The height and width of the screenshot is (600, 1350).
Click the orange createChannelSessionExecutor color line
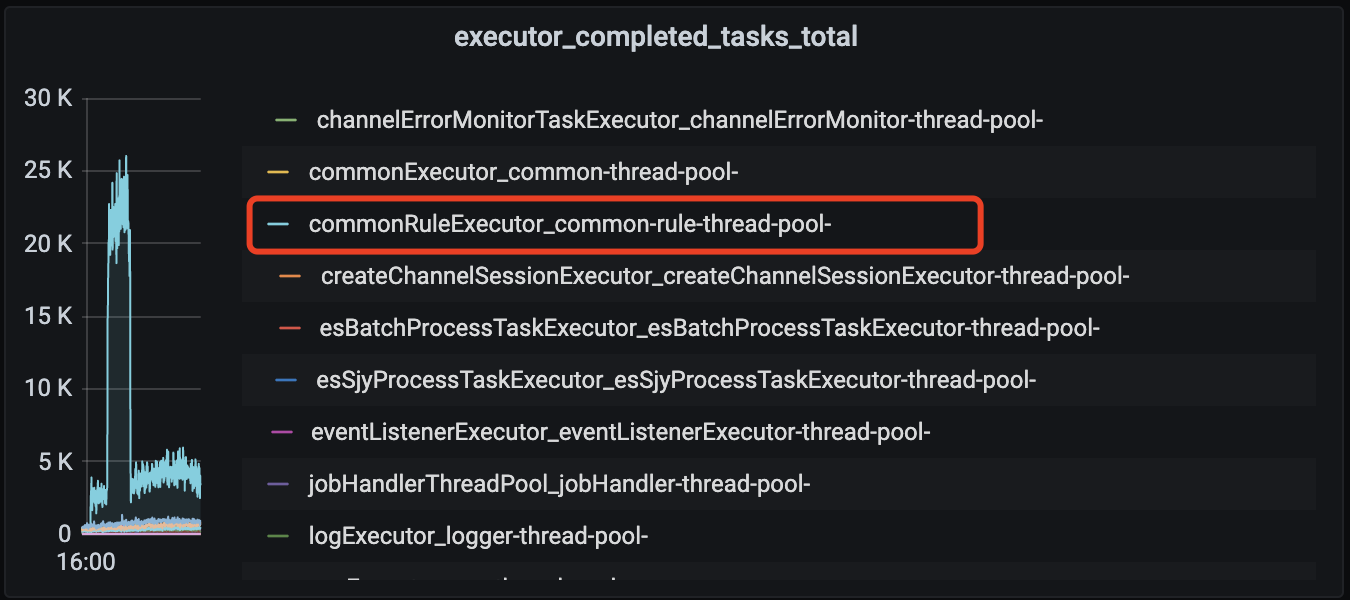290,277
